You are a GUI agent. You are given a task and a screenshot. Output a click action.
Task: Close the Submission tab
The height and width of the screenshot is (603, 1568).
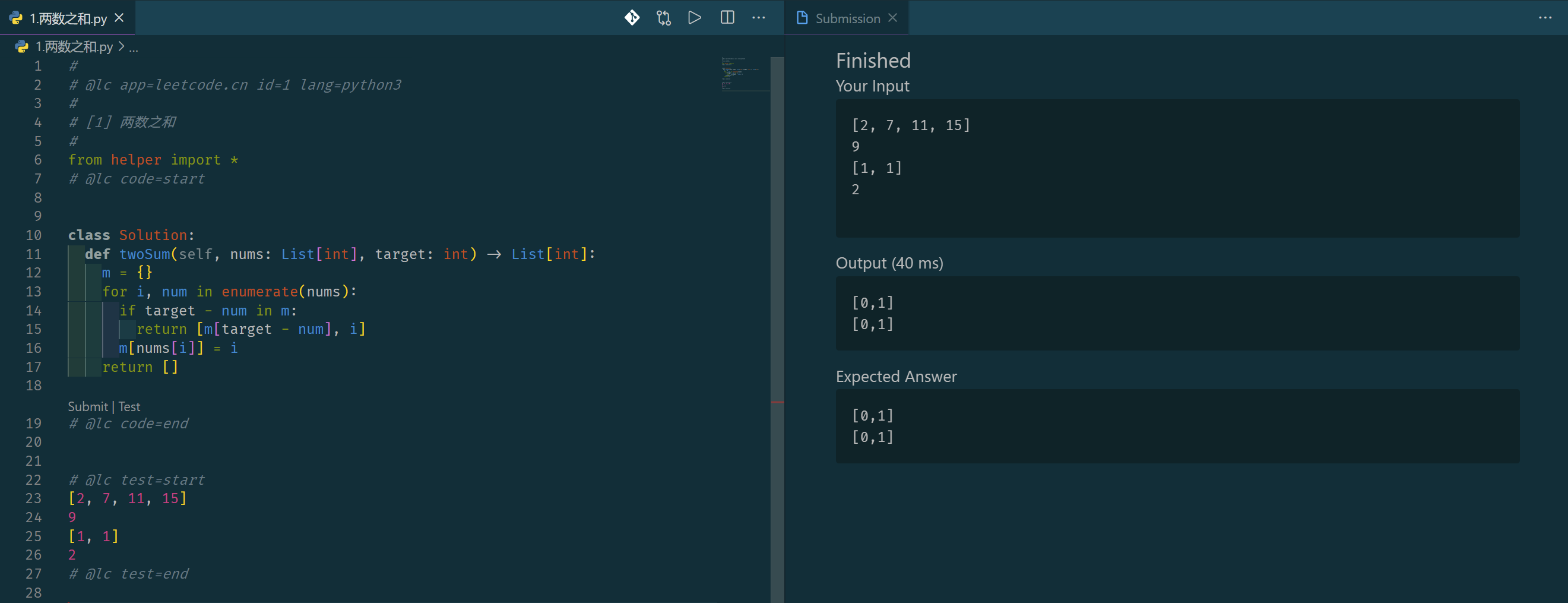pyautogui.click(x=892, y=18)
